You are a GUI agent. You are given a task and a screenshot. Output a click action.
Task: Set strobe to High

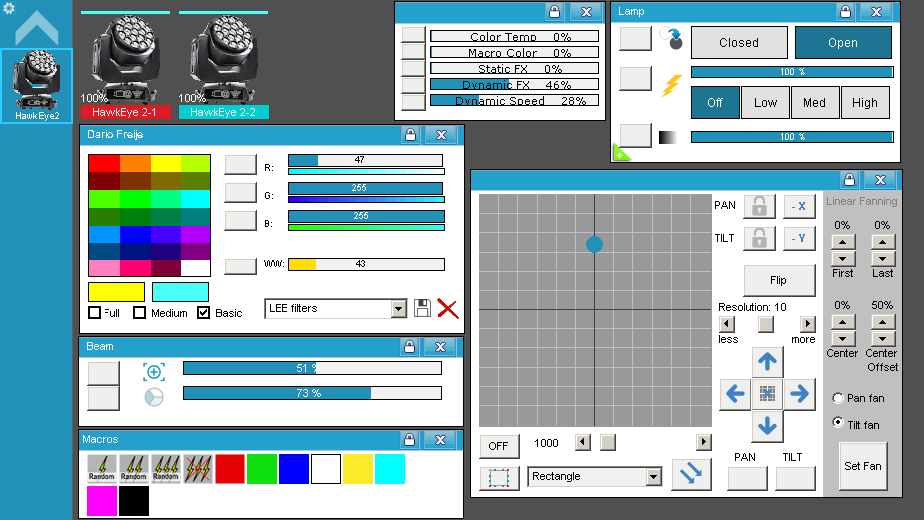pyautogui.click(x=865, y=103)
